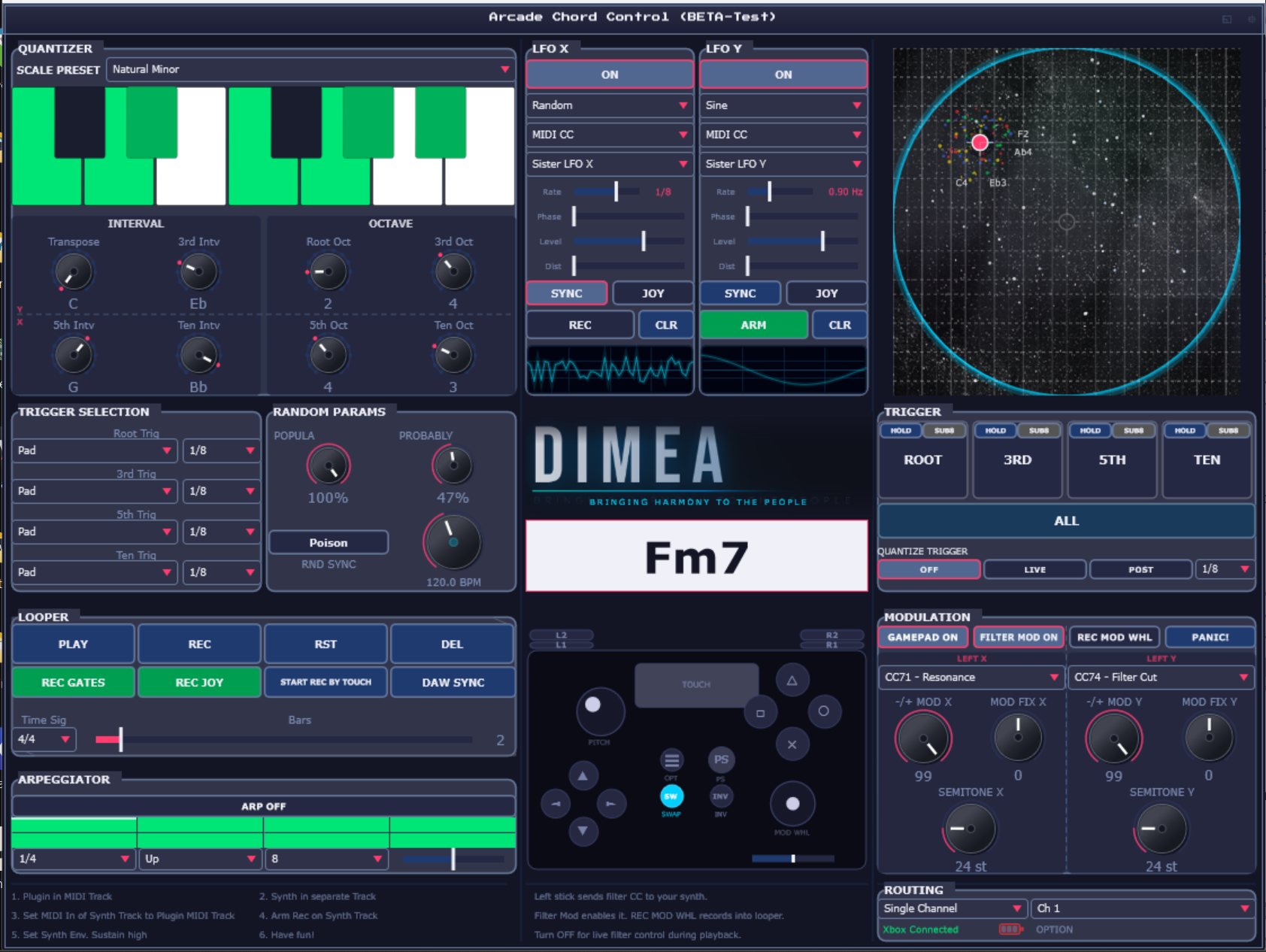Toggle the ARP OFF bar
Image resolution: width=1266 pixels, height=952 pixels.
coord(263,806)
